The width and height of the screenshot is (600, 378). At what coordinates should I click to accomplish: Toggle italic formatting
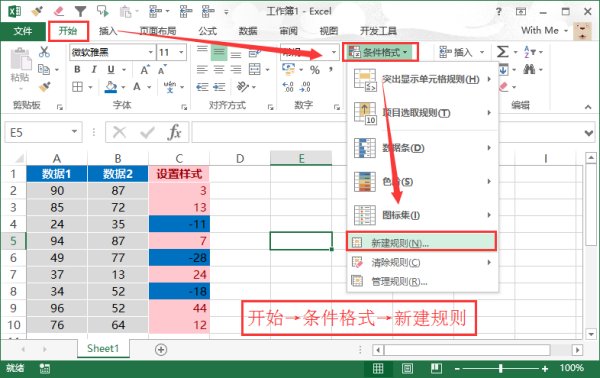click(x=94, y=69)
